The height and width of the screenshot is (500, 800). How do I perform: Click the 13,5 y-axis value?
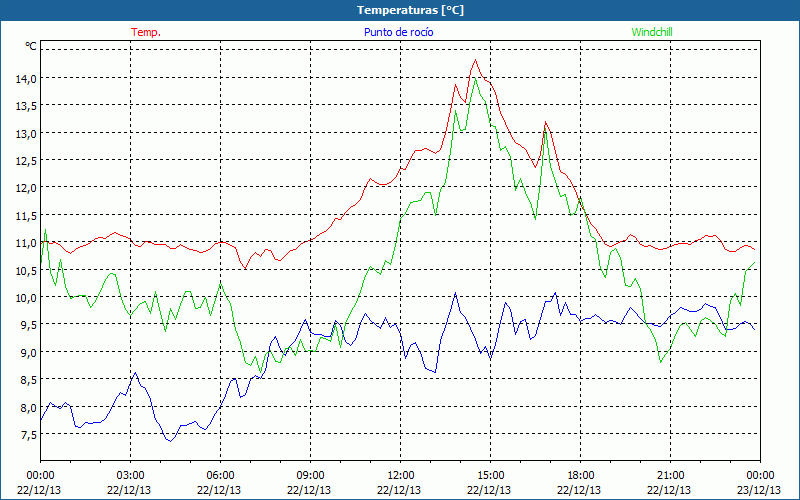(26, 106)
